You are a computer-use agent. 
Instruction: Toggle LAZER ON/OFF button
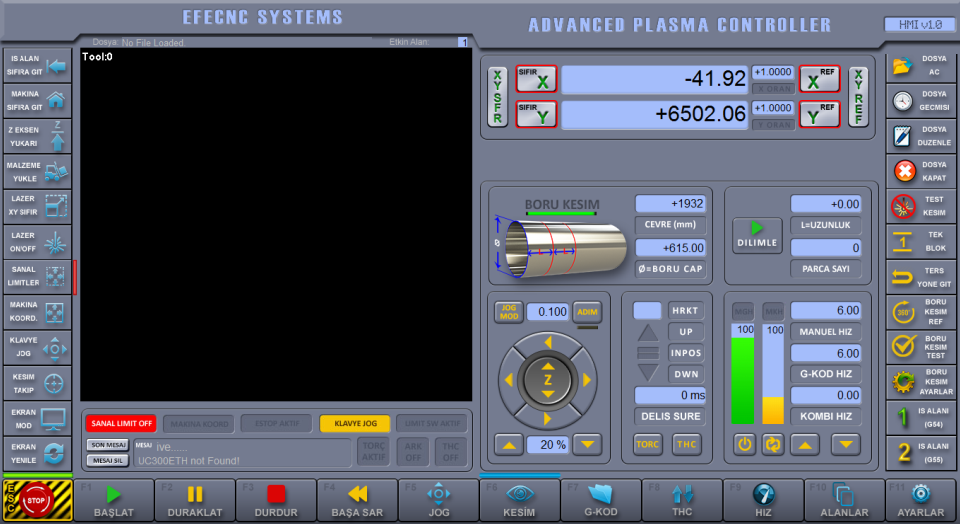click(37, 242)
